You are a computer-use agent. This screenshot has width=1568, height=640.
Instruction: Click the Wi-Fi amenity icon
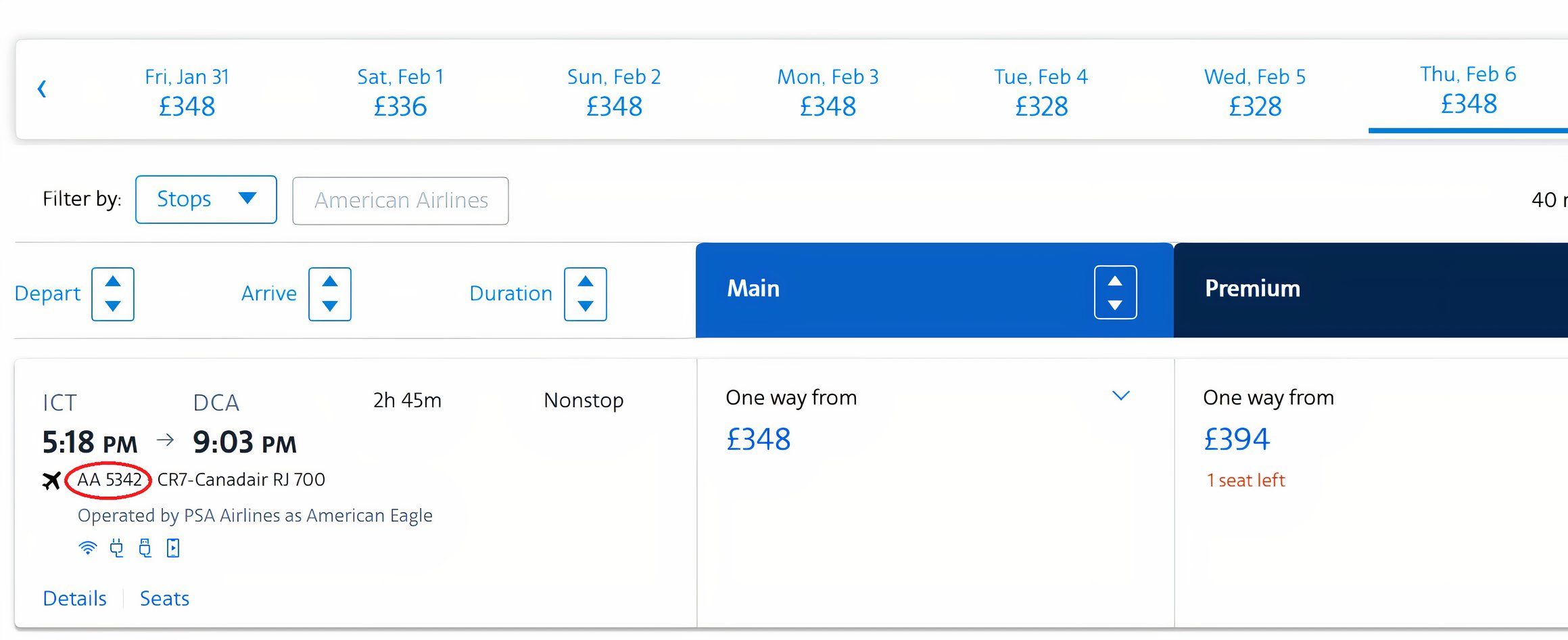point(87,548)
